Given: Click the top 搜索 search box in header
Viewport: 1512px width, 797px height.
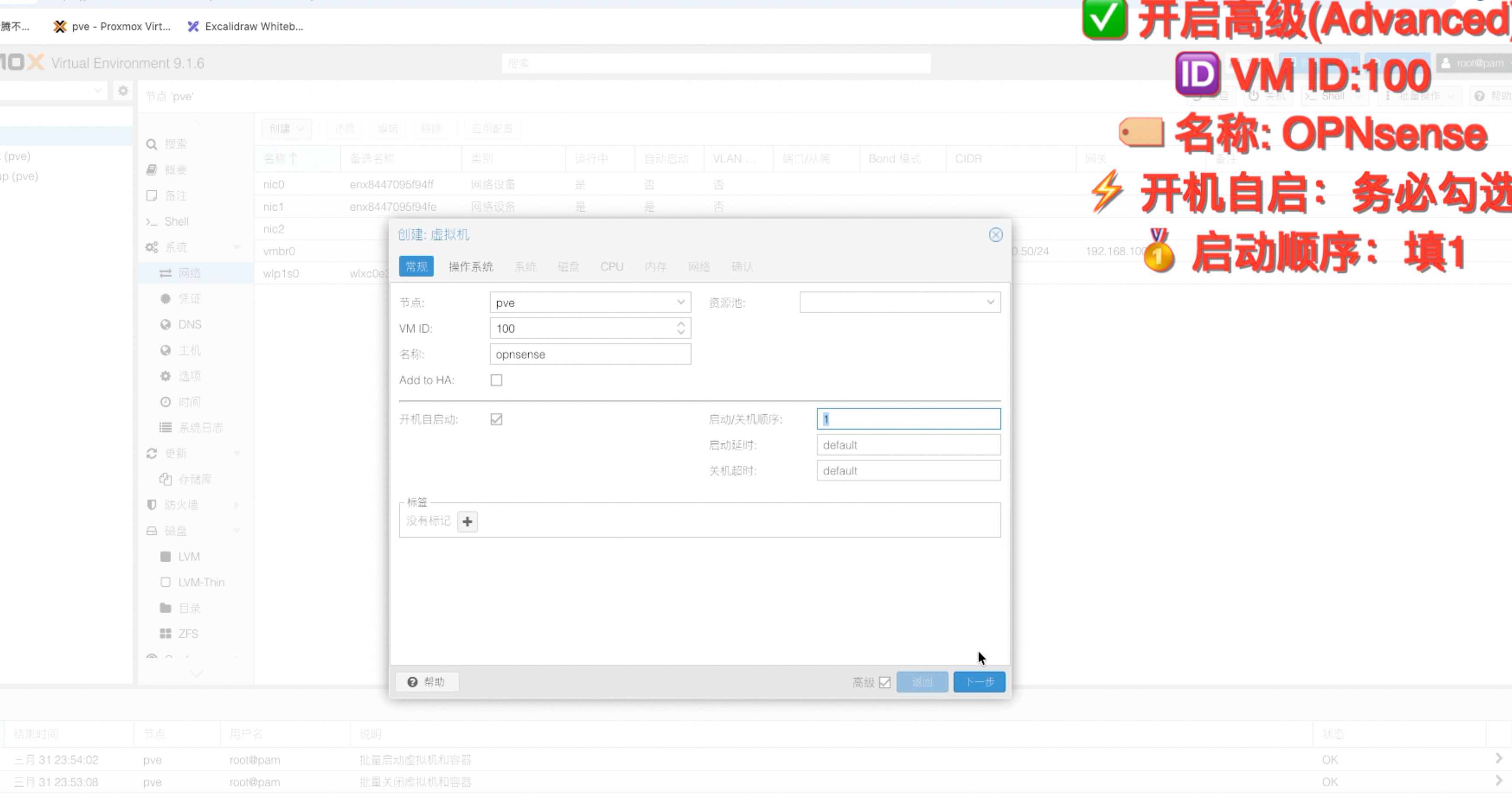Looking at the screenshot, I should coord(716,63).
